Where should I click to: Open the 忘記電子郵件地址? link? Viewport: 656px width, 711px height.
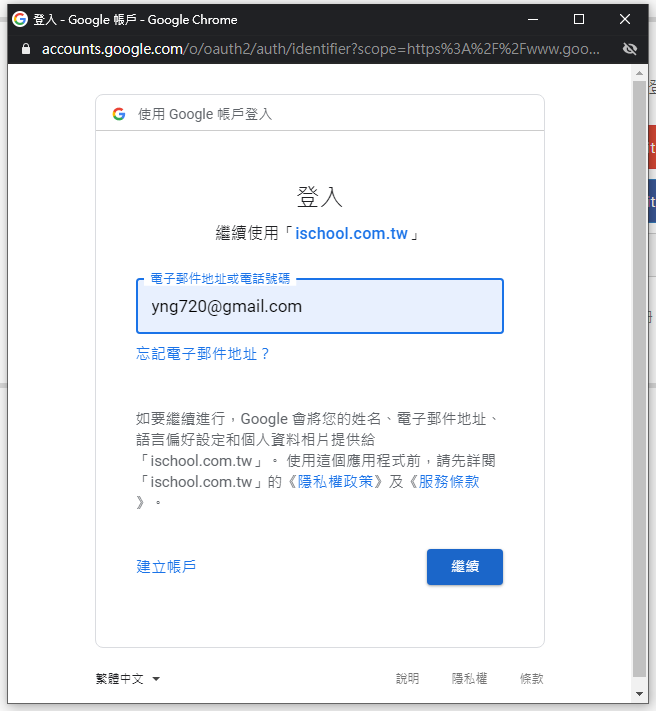coord(203,353)
